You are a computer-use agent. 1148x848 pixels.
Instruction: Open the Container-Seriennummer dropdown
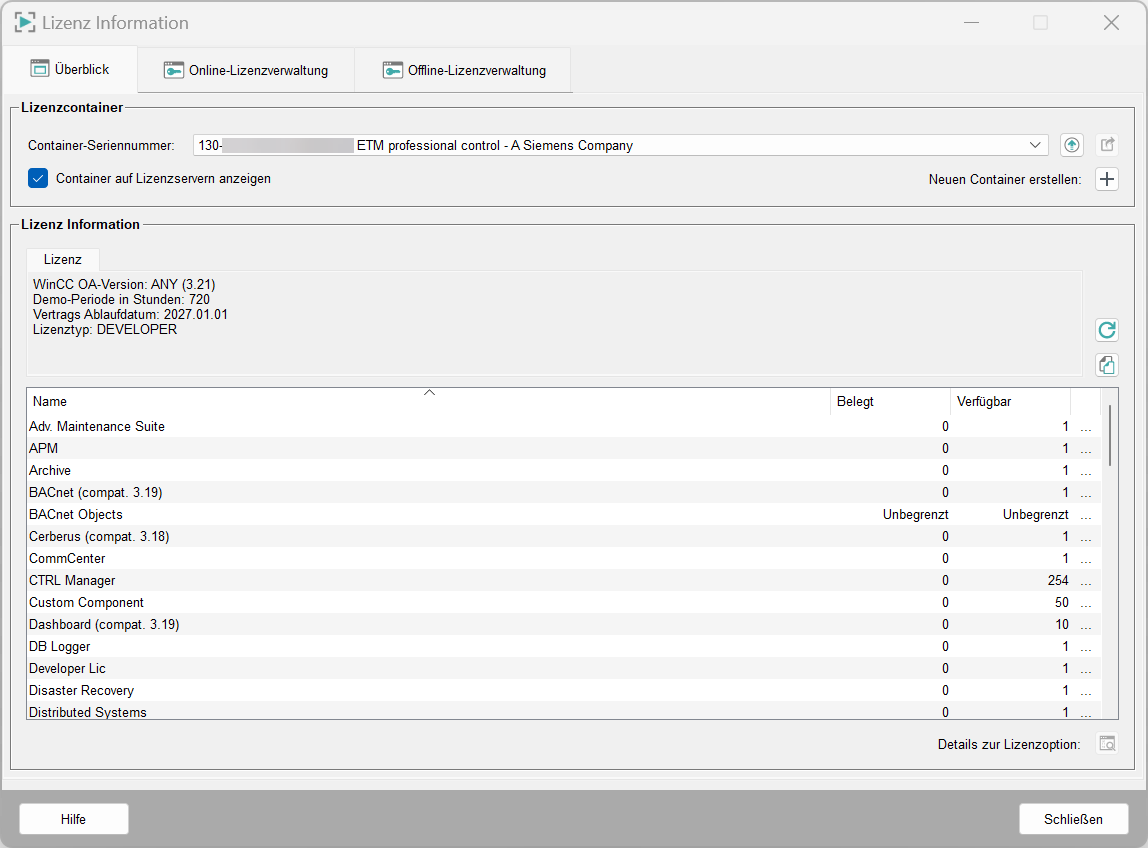(x=1035, y=145)
